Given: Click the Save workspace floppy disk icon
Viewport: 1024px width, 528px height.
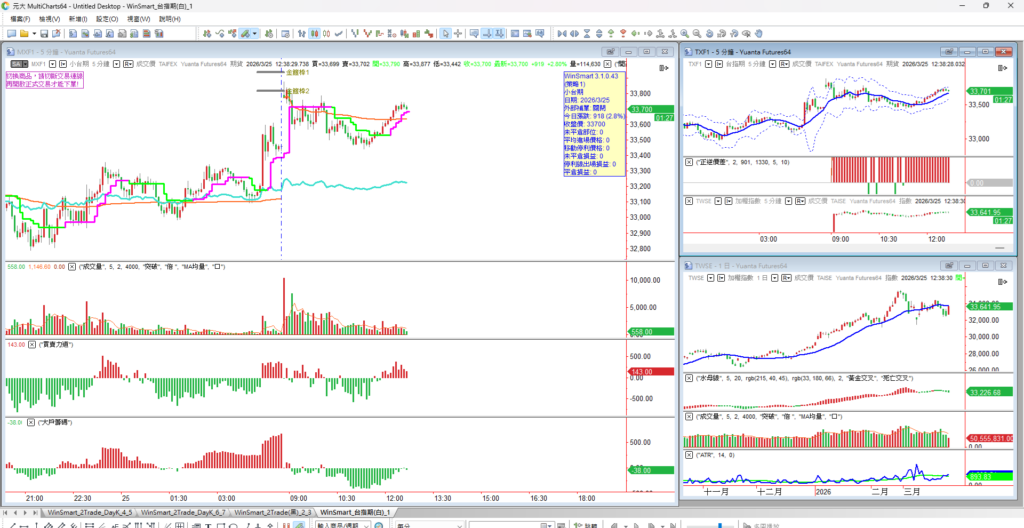Looking at the screenshot, I should tap(41, 32).
